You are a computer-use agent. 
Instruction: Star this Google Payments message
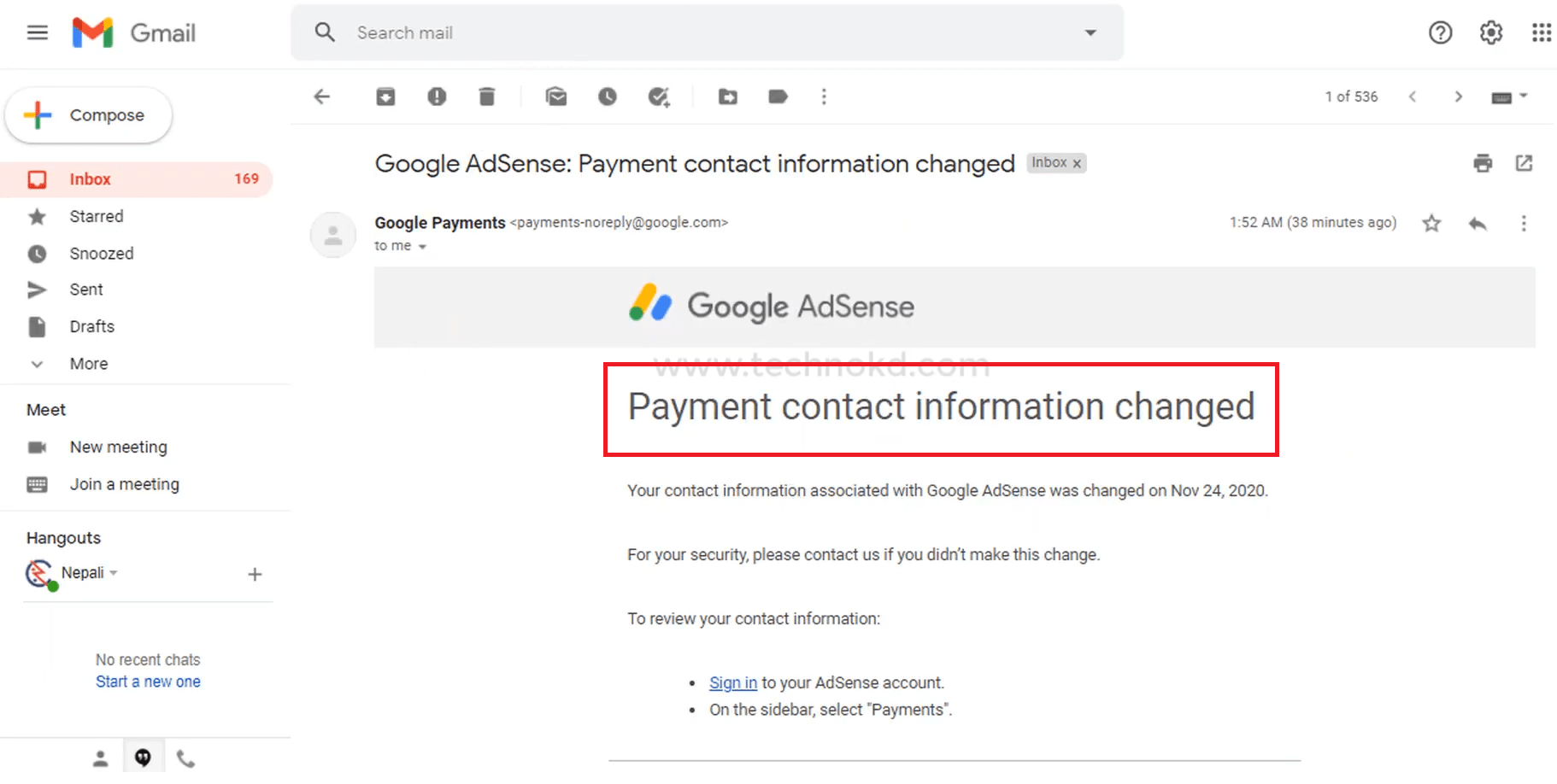click(x=1431, y=224)
